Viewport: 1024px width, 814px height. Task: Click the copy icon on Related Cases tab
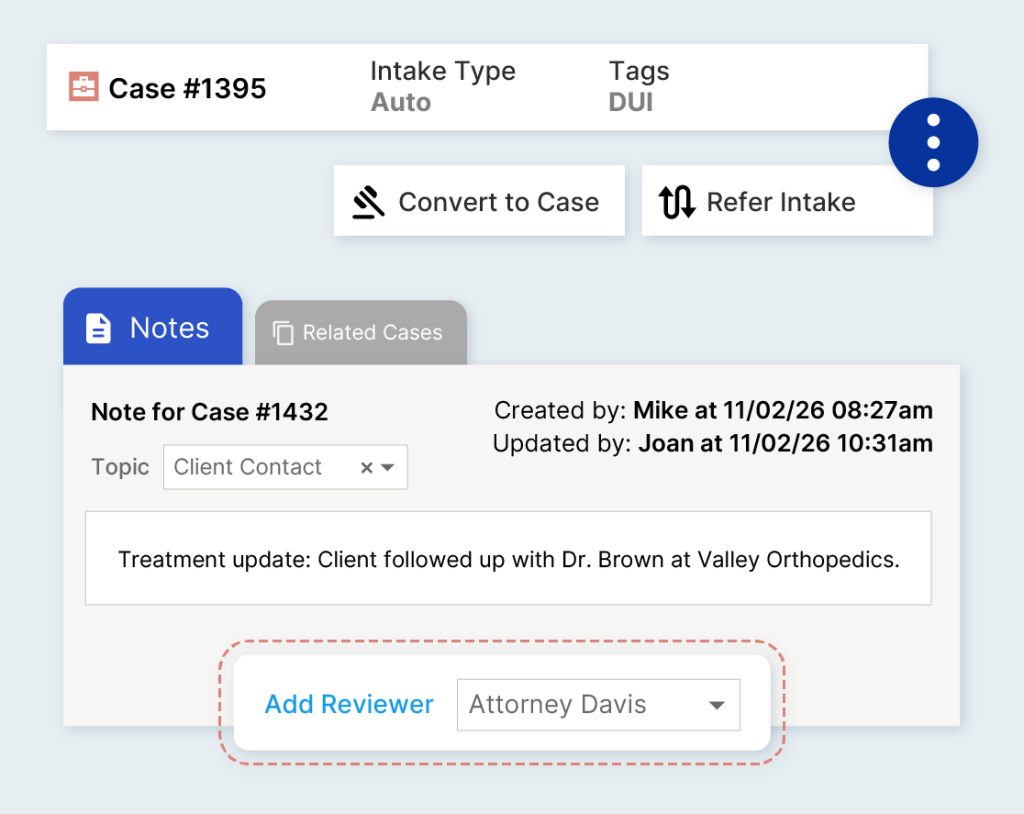pos(283,333)
